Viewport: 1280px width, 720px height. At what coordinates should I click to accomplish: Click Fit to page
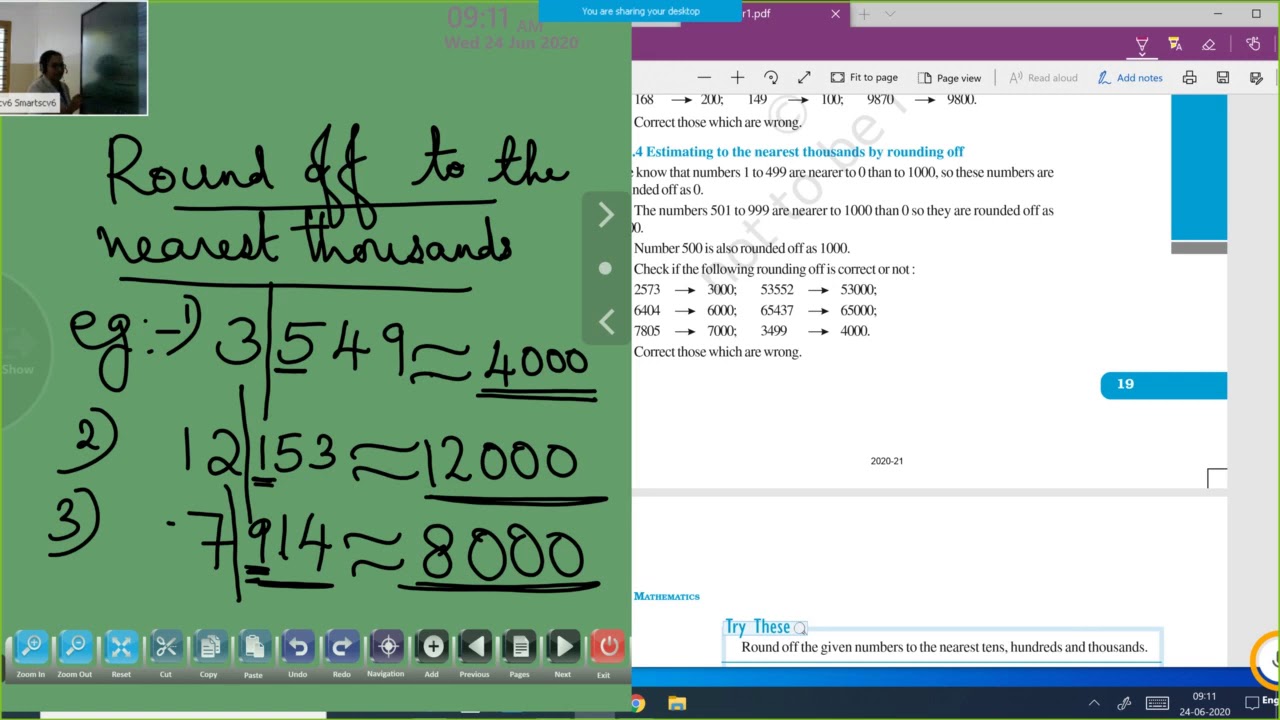coord(864,77)
